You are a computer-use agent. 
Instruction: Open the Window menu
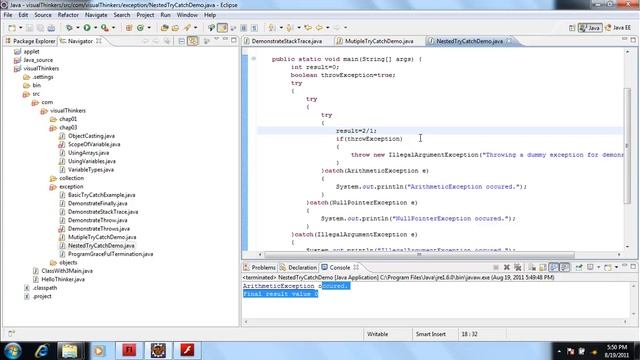pos(187,15)
